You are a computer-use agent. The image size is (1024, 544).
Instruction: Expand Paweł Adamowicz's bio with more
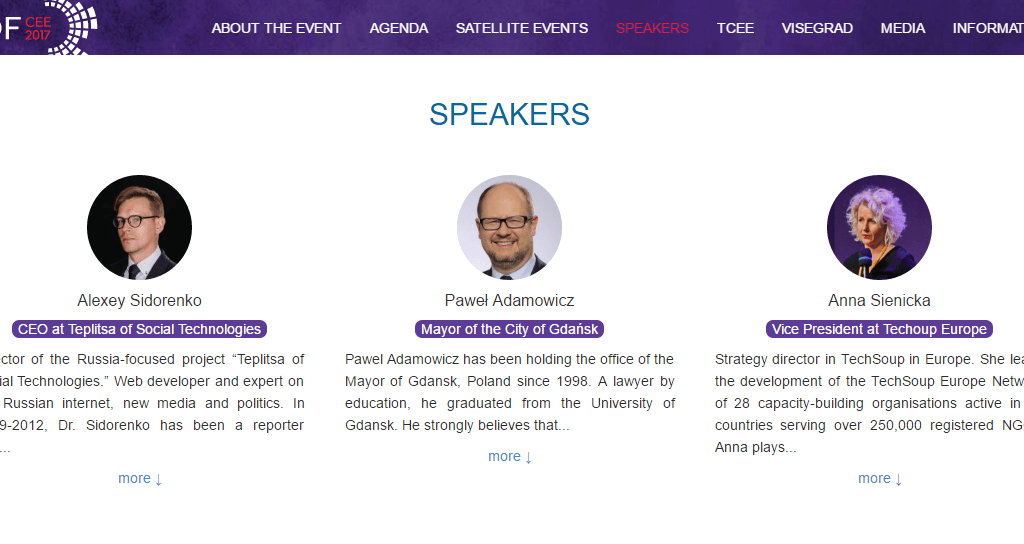[510, 456]
